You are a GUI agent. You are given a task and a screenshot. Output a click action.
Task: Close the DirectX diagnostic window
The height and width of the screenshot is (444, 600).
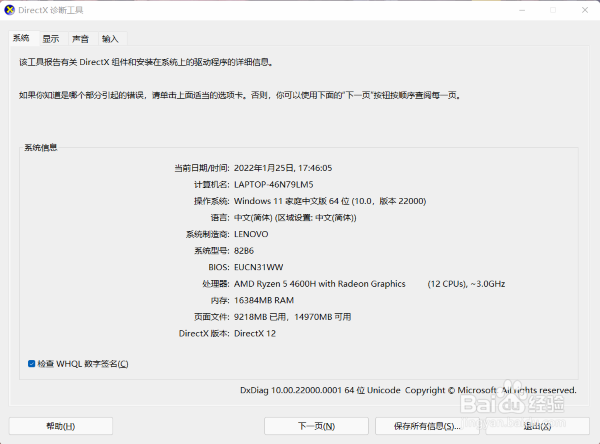tap(585, 10)
